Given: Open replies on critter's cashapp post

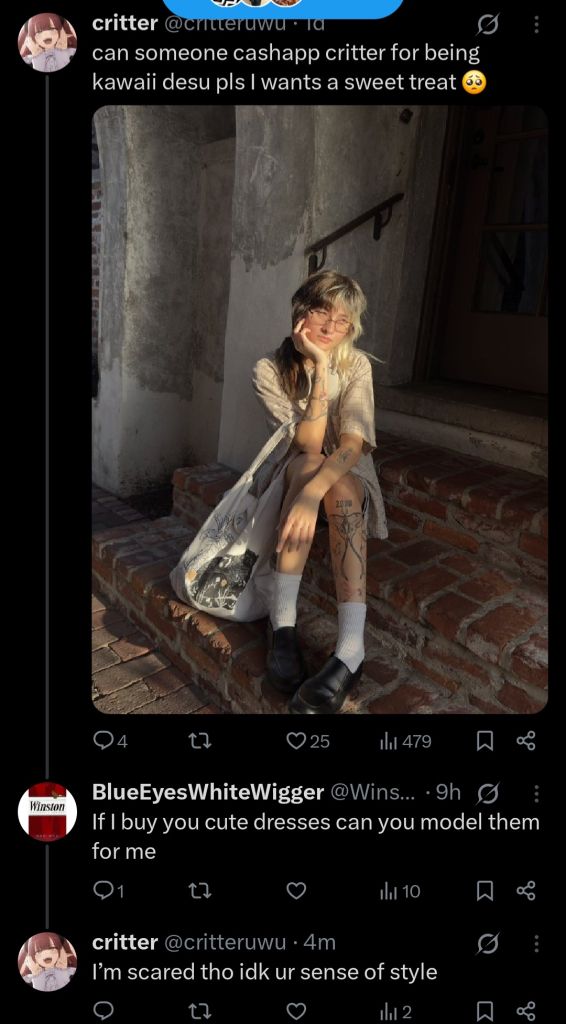Looking at the screenshot, I should click(x=110, y=741).
